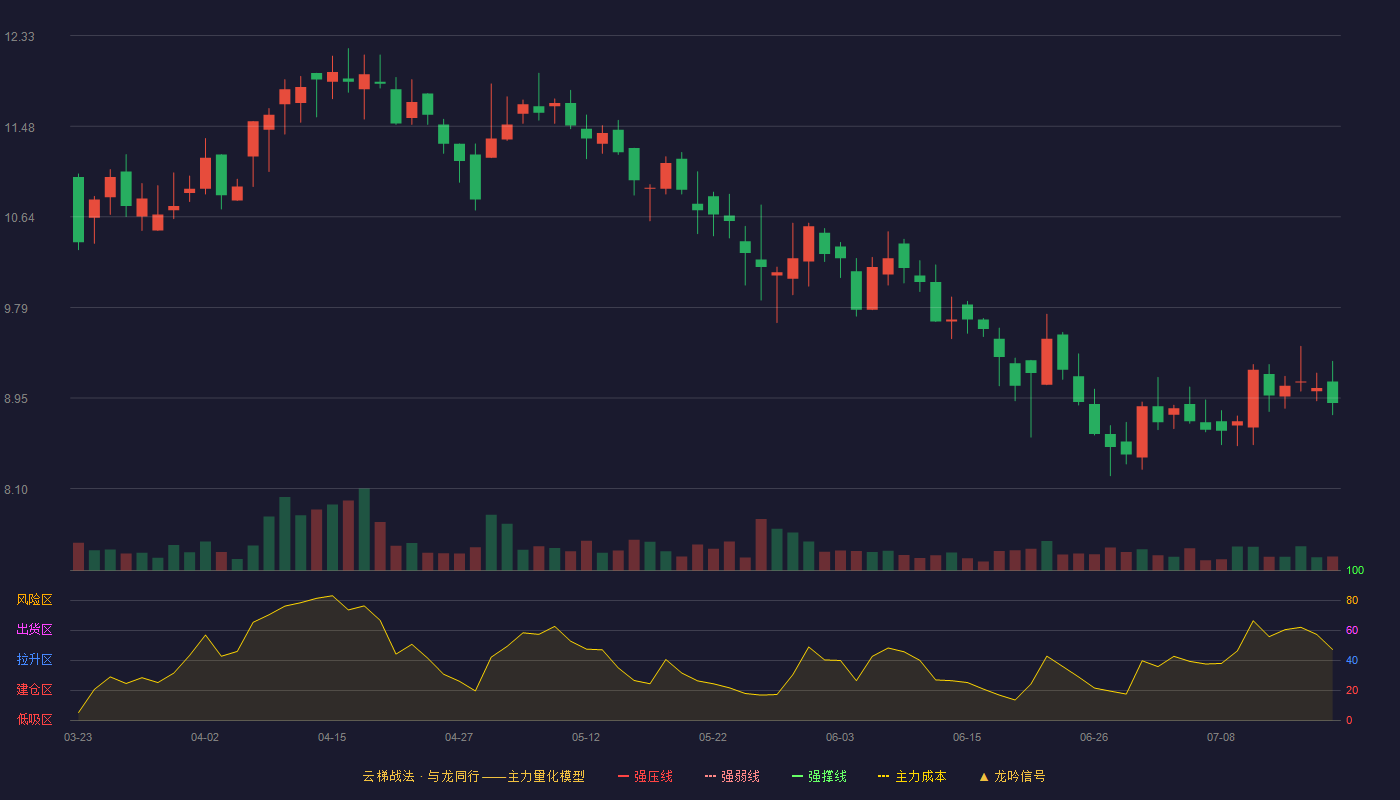Viewport: 1400px width, 800px height.
Task: Click the 建仓区 zone label
Action: point(34,690)
